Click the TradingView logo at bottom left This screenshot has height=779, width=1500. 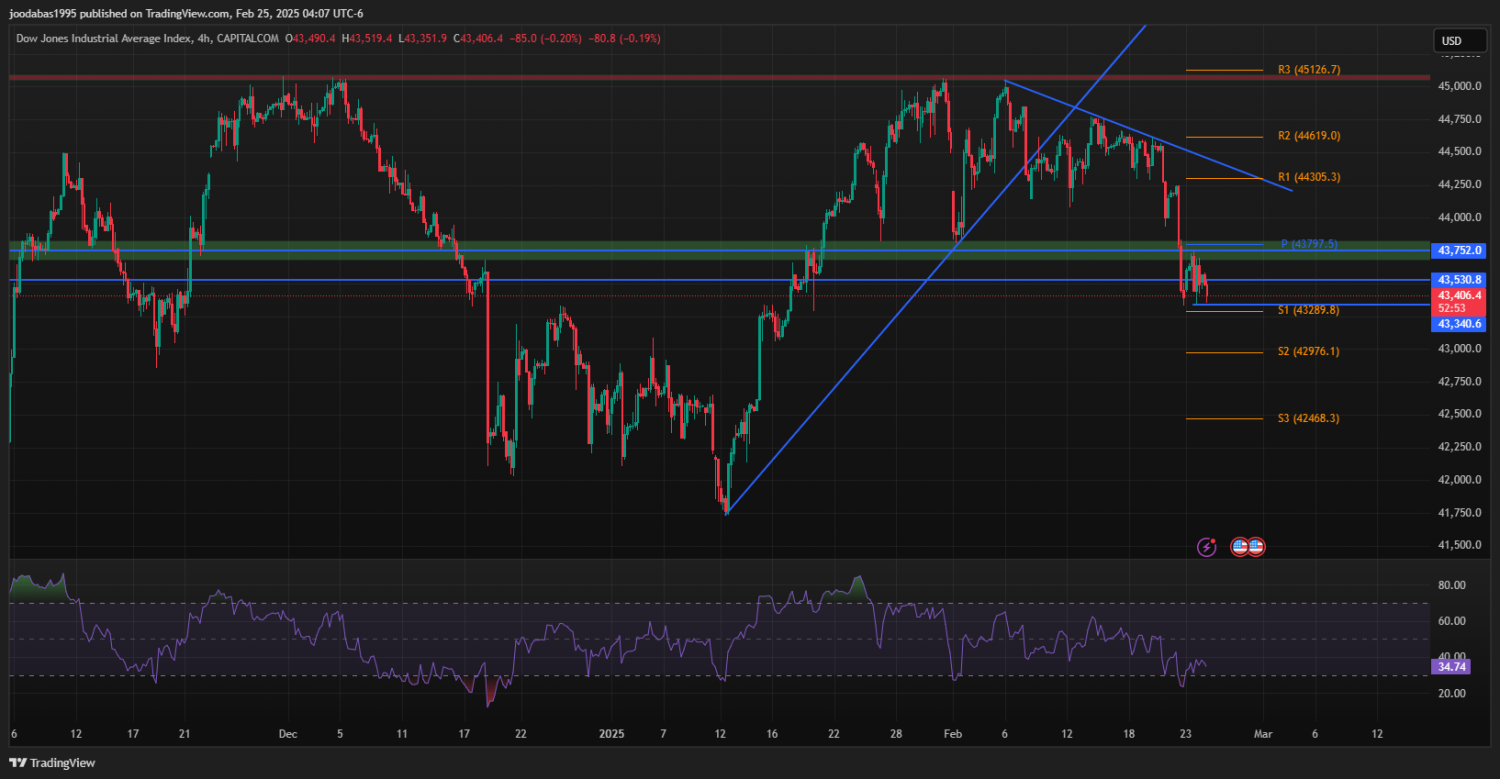[x=53, y=763]
